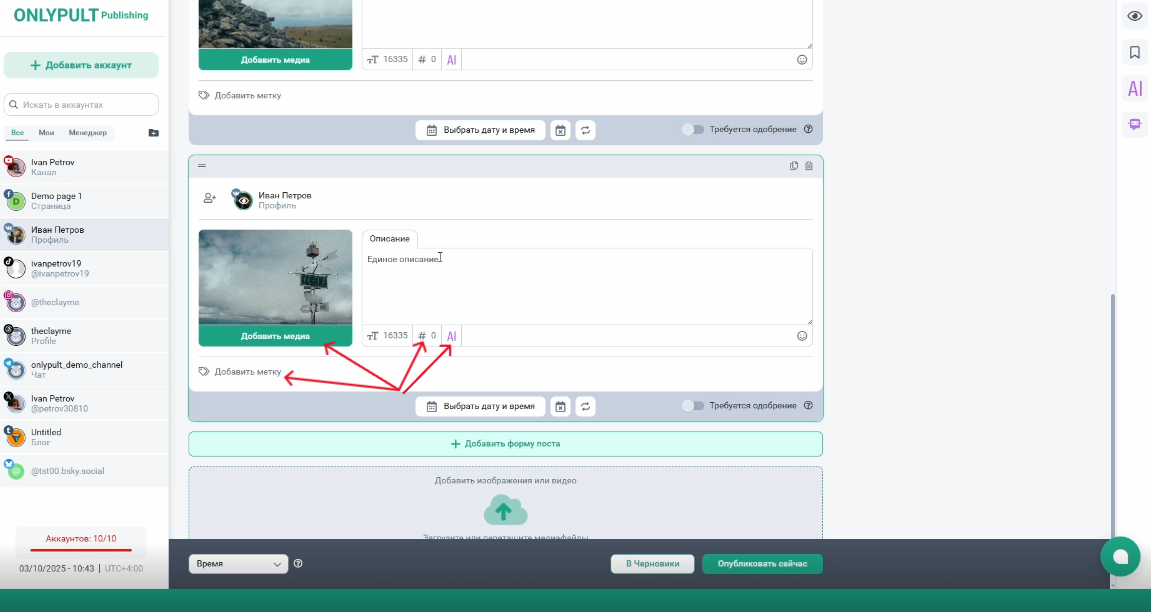1151x612 pixels.
Task: Open the live chat bubble widget
Action: click(x=1120, y=556)
